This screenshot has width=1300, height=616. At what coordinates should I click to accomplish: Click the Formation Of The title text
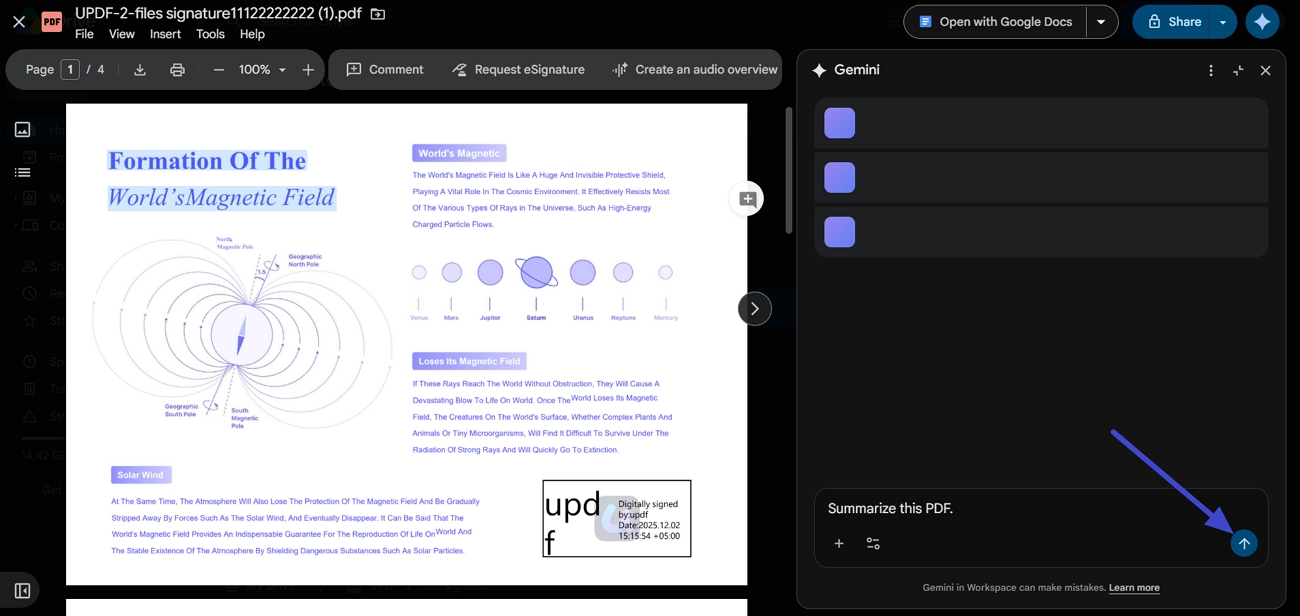tap(207, 161)
